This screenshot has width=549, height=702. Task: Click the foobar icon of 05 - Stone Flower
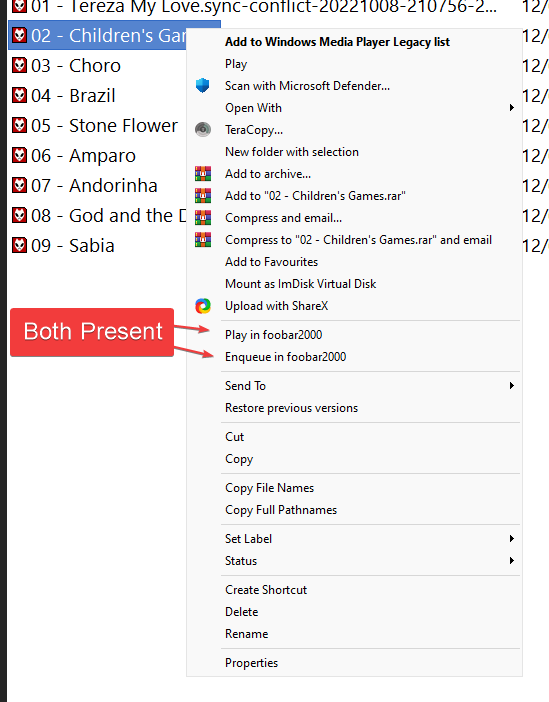tap(19, 125)
